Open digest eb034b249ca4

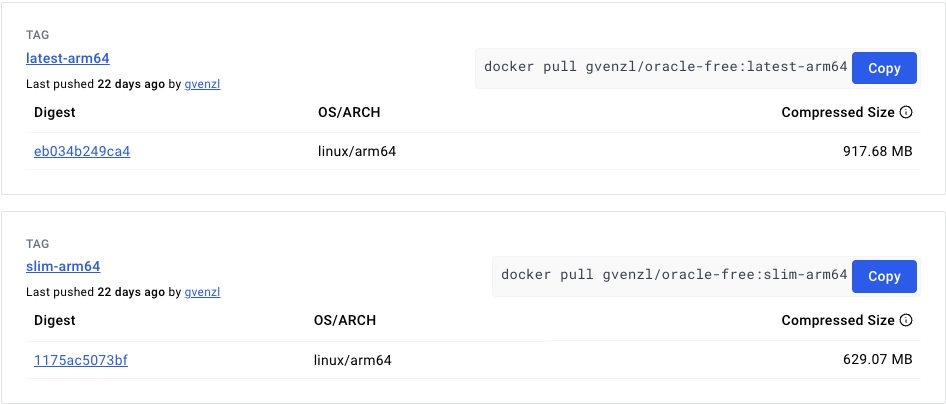pyautogui.click(x=82, y=151)
